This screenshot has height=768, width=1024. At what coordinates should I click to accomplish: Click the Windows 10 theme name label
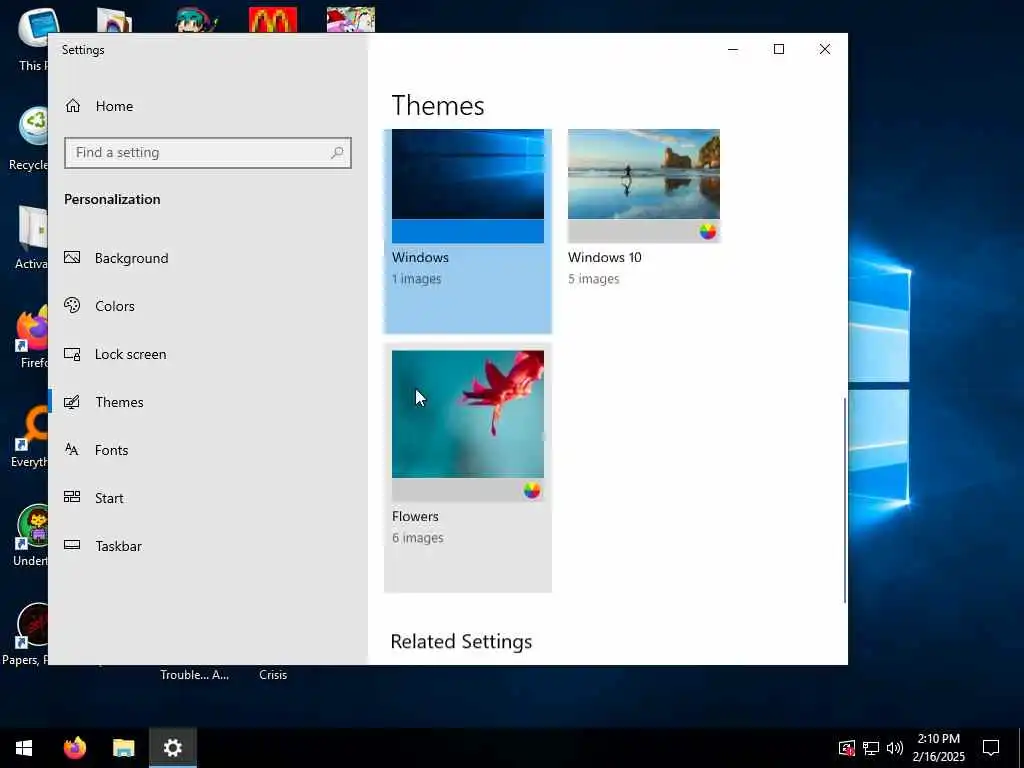(605, 257)
